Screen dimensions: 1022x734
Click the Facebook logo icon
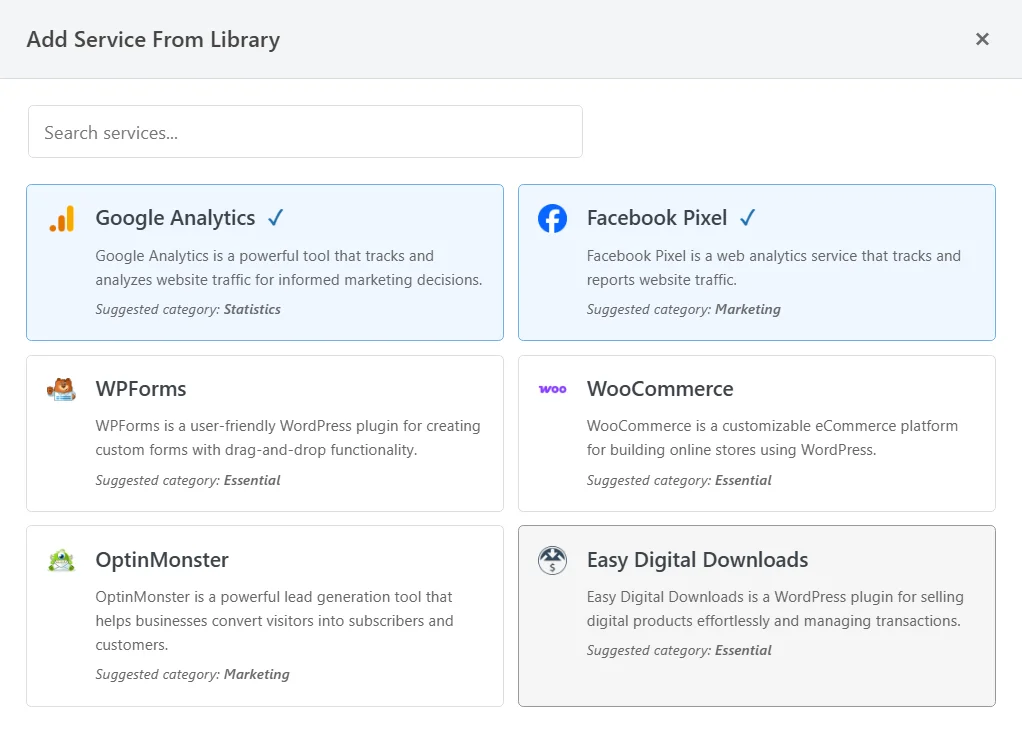[552, 218]
